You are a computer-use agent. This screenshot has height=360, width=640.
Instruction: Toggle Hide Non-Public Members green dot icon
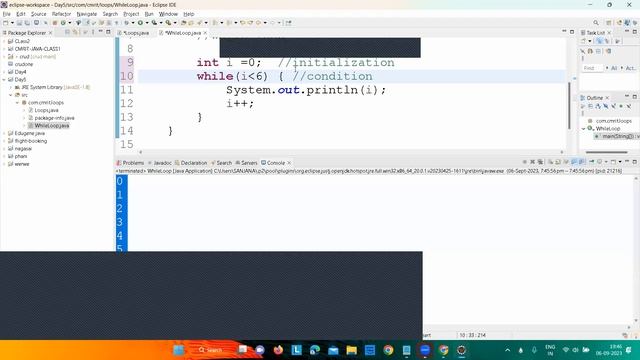click(621, 106)
